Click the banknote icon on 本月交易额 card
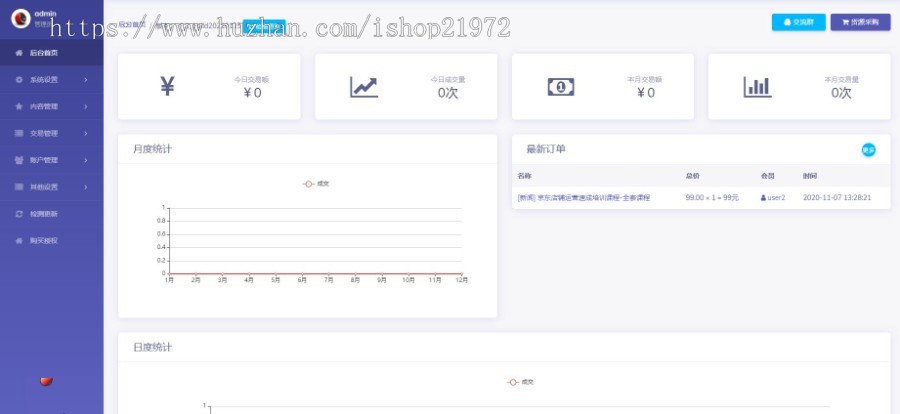Screen dimensions: 900x414 [x=561, y=87]
